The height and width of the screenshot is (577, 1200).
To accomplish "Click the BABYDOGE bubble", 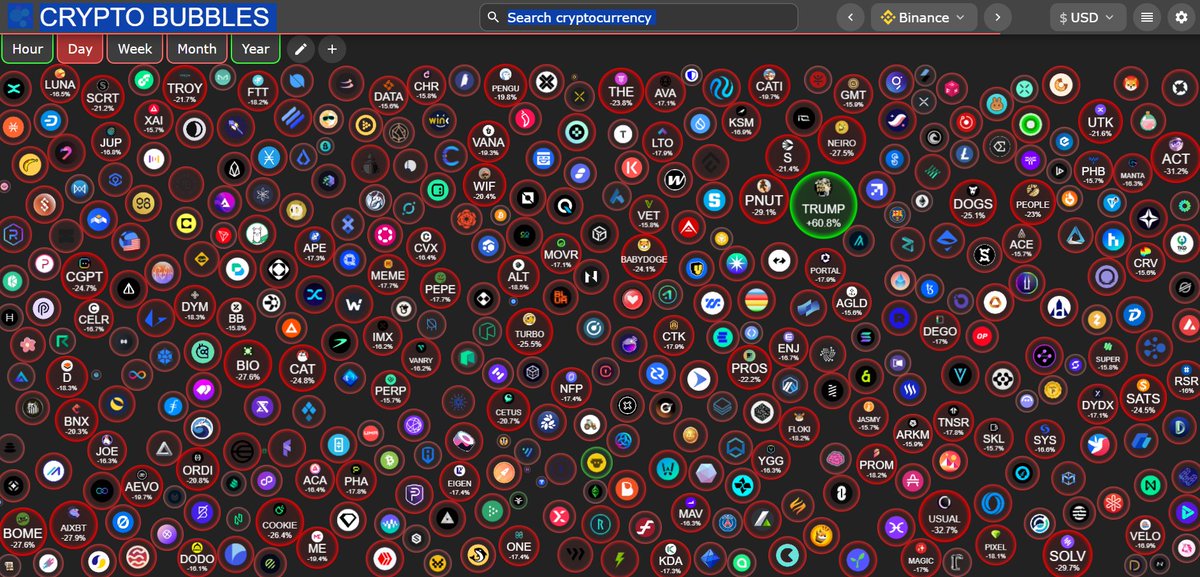I will (644, 257).
